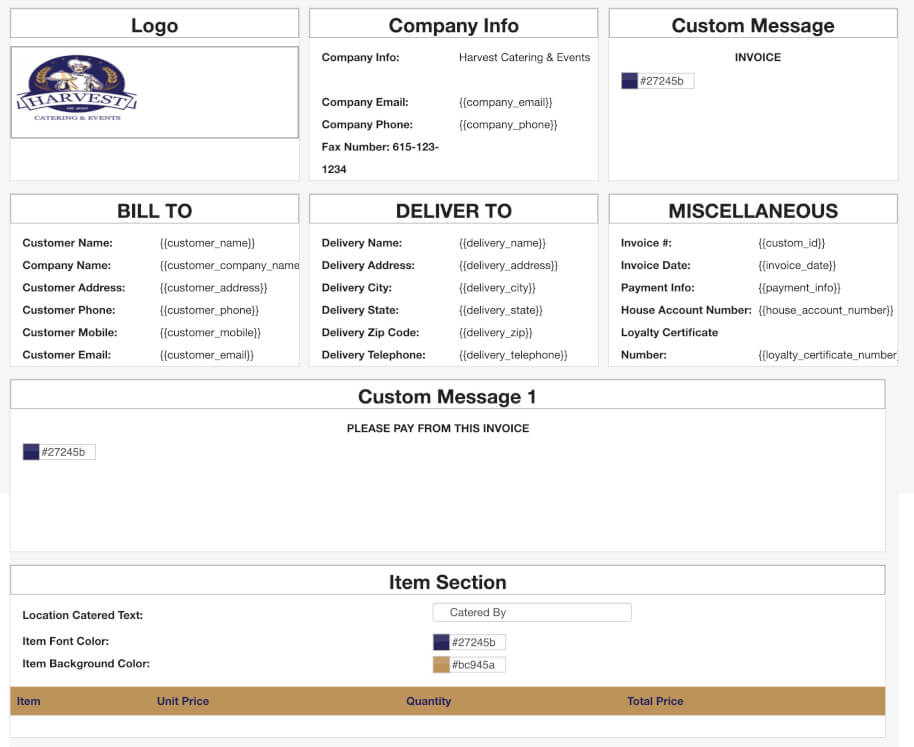
Task: Click the {{delivery_address}} placeholder
Action: click(x=508, y=266)
